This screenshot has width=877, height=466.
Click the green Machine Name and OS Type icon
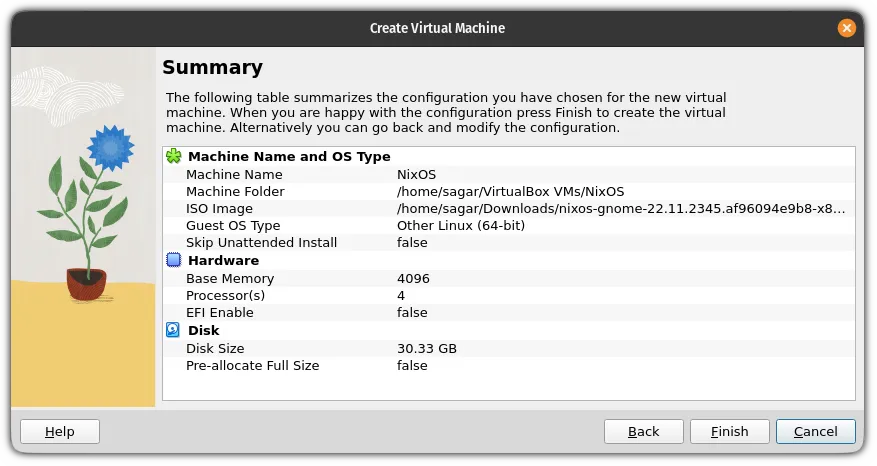174,156
